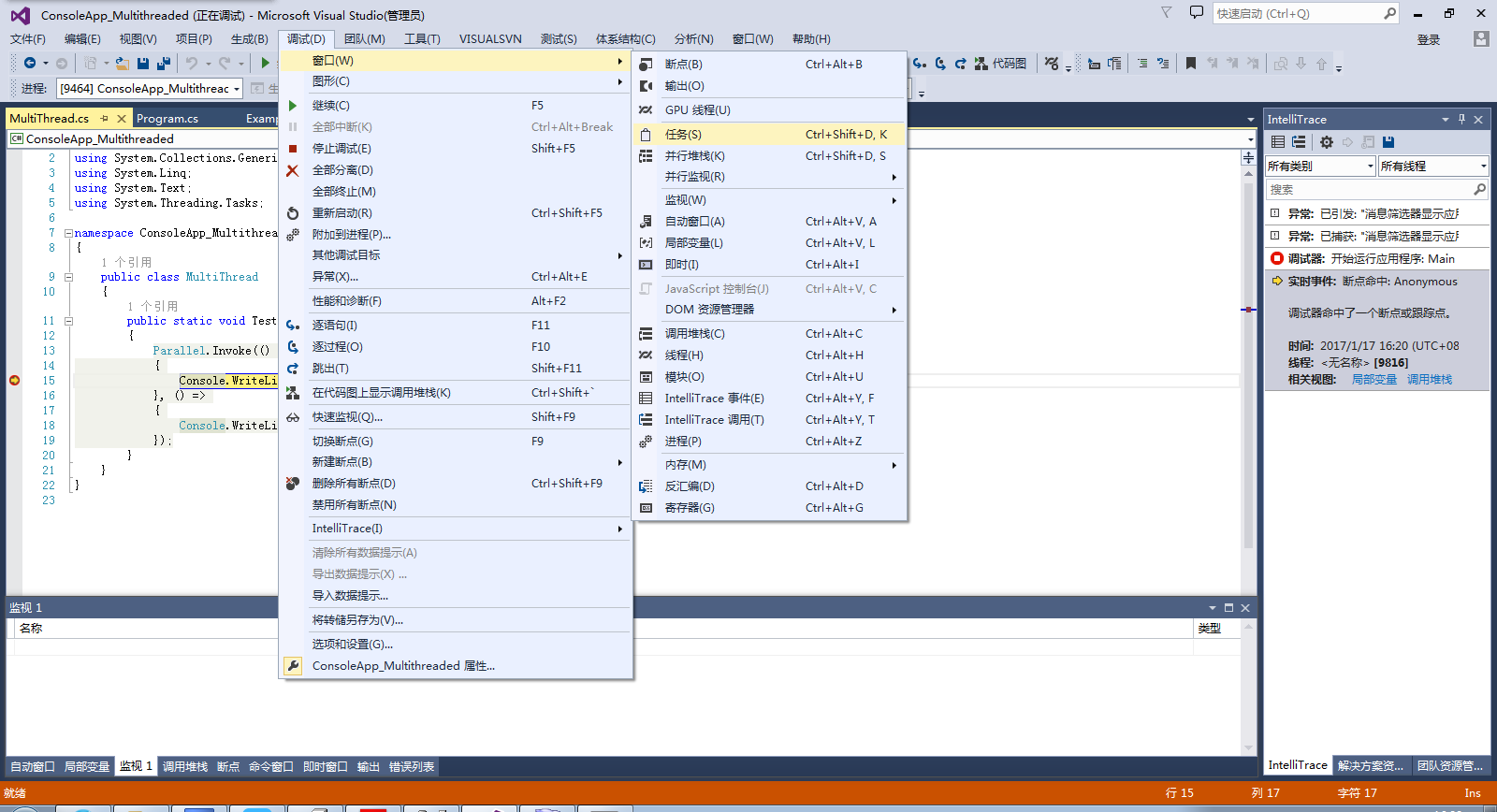Click the Save All toolbar icon
This screenshot has width=1497, height=812.
164,64
